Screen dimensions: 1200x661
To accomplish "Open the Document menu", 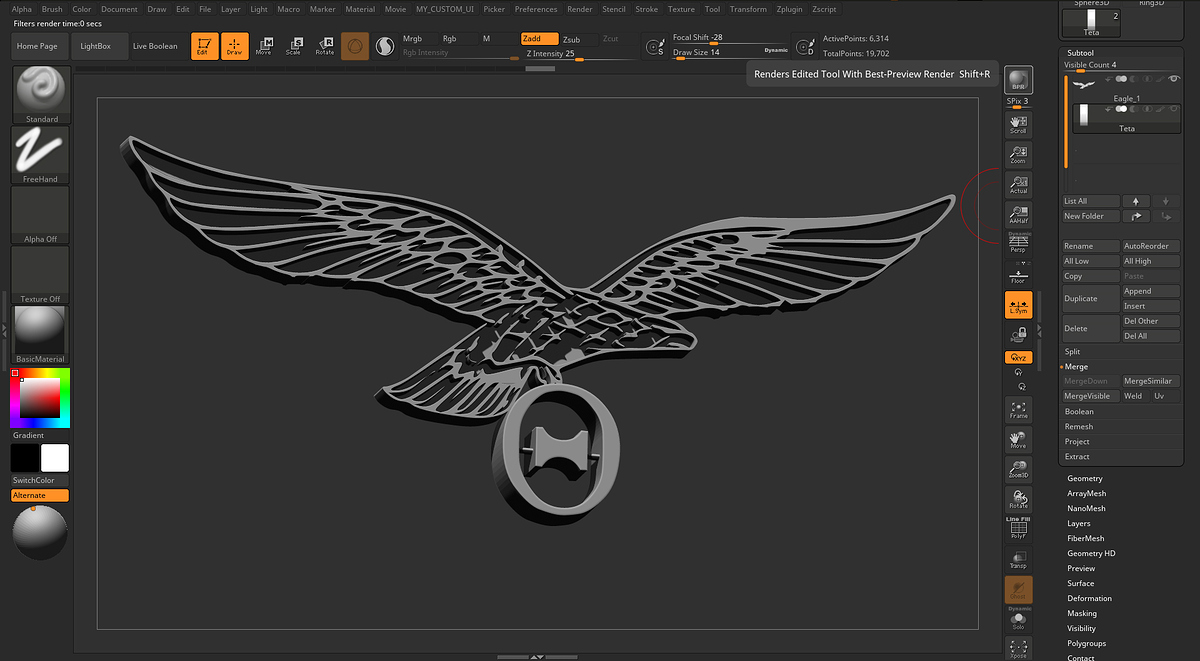I will point(119,9).
